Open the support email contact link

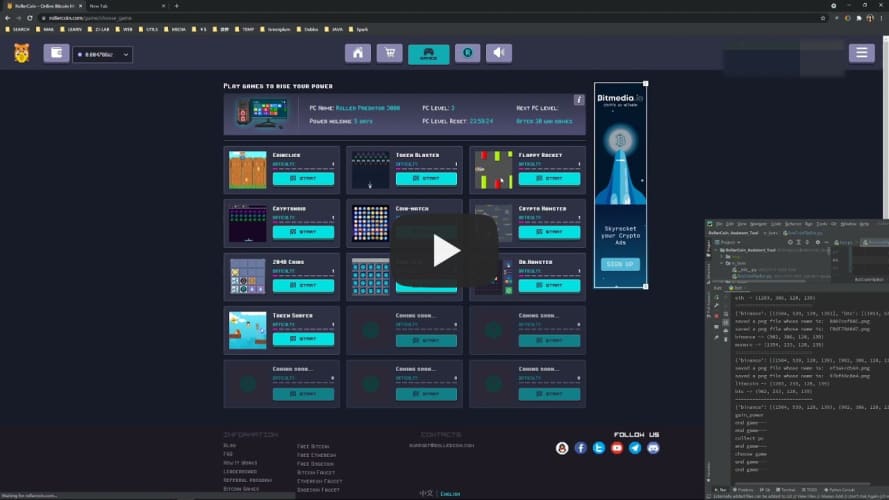(442, 446)
